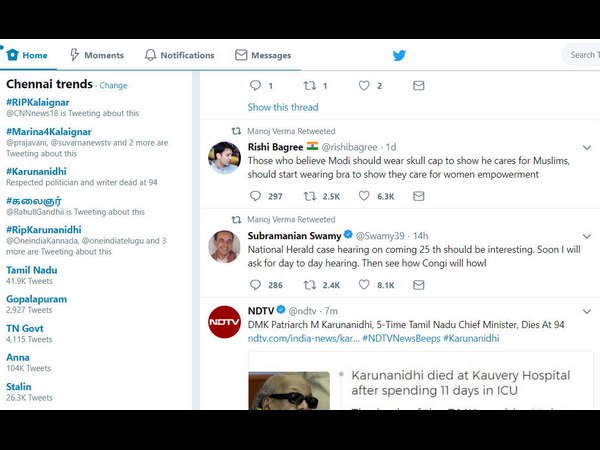
Task: Retweet the tweet with 1 retweet
Action: pos(310,85)
